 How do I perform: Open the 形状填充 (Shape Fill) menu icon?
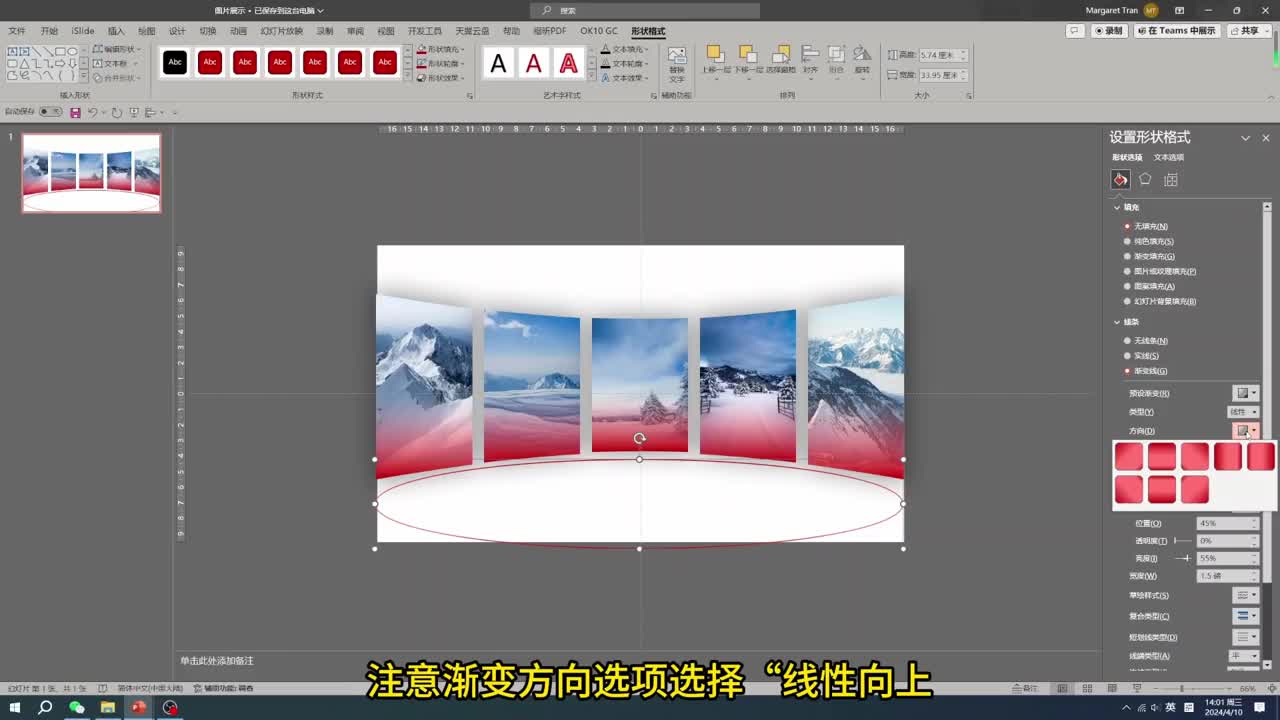421,50
